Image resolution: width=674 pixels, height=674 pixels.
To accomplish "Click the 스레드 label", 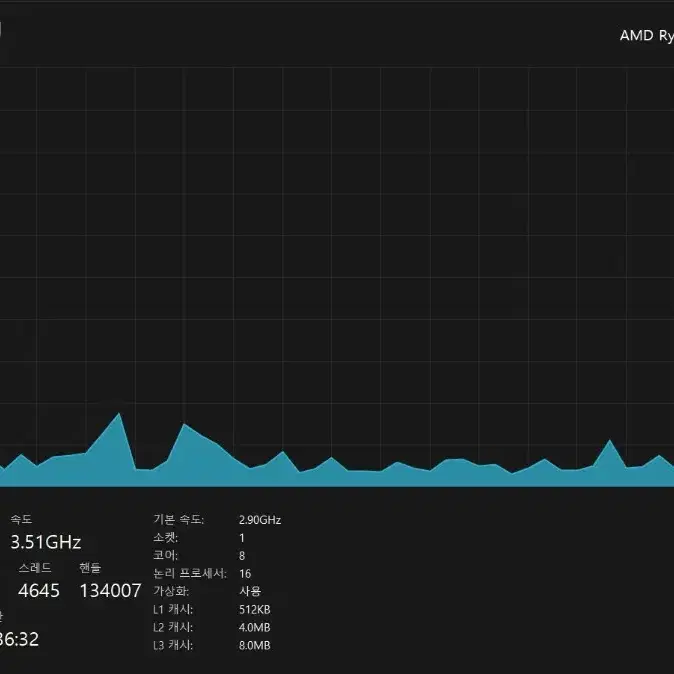I will (35, 568).
